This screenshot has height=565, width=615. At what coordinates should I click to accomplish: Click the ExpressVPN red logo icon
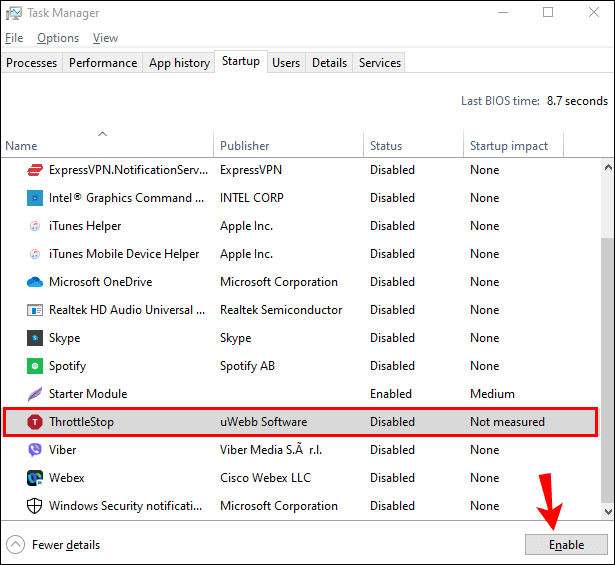[x=35, y=170]
